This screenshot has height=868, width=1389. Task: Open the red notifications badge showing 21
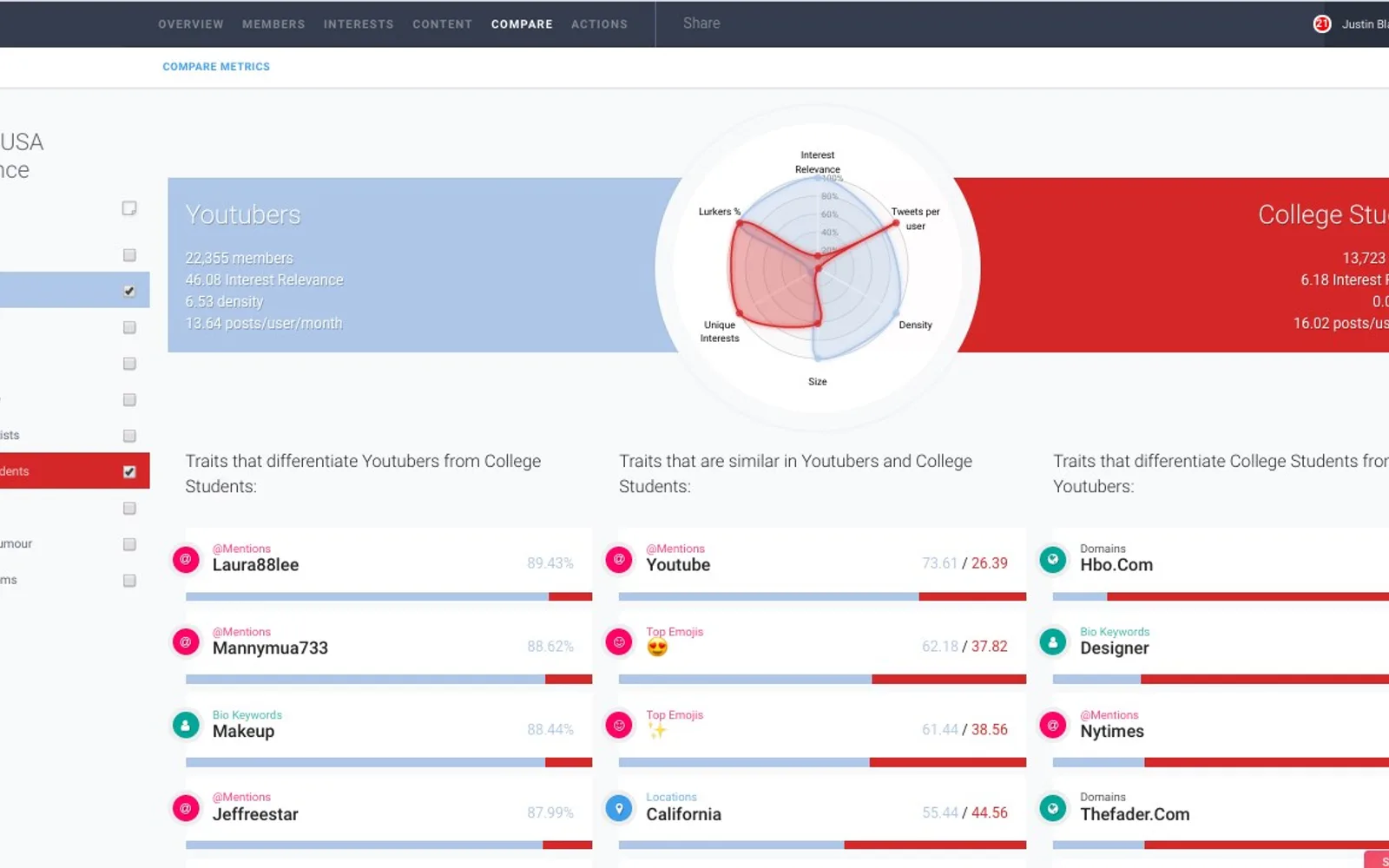tap(1322, 24)
